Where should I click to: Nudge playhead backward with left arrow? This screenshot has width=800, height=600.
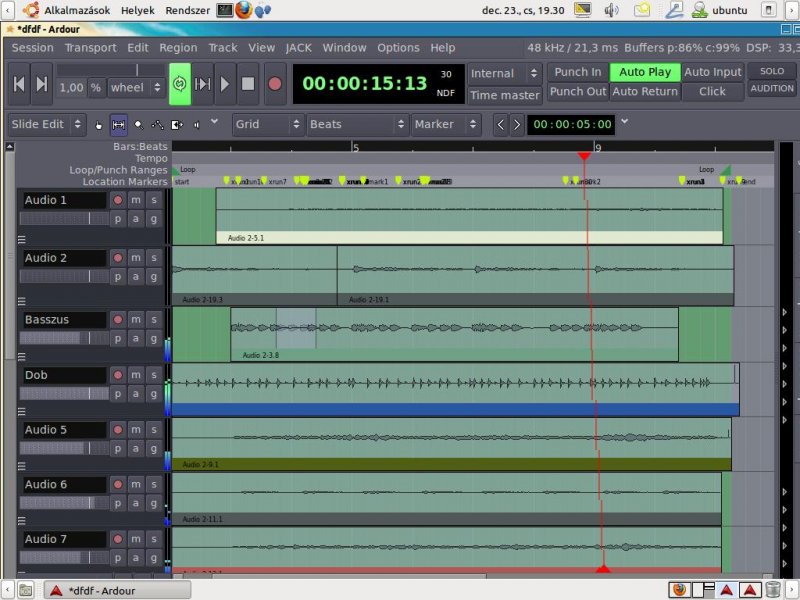[x=501, y=124]
